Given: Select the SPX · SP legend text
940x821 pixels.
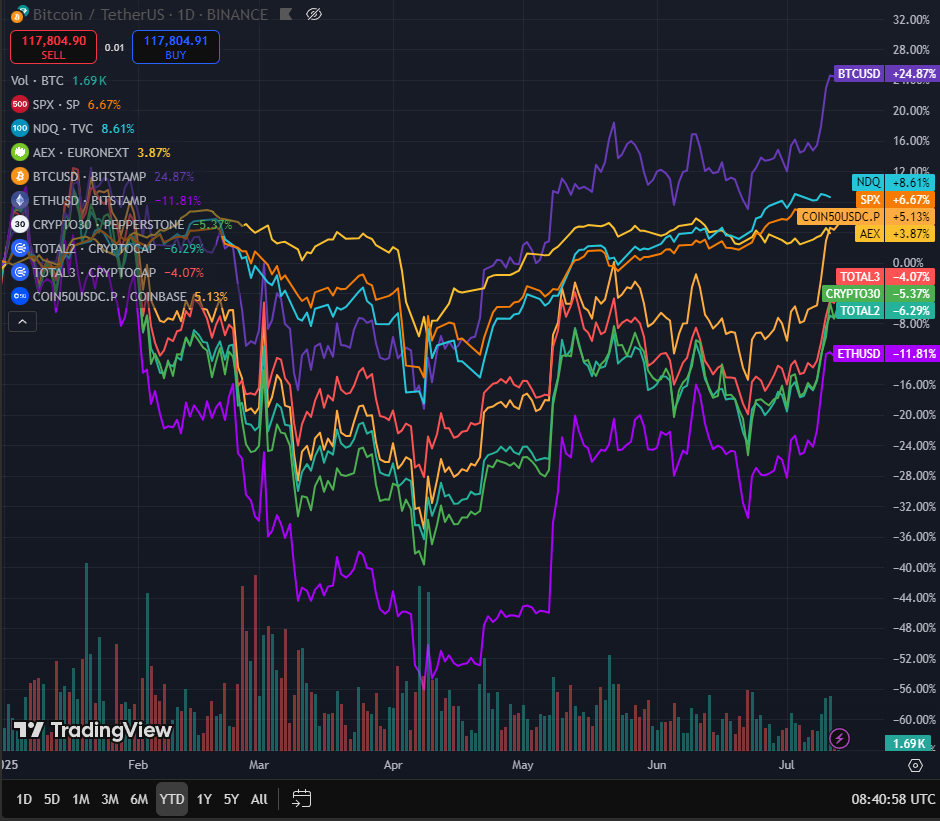Looking at the screenshot, I should coord(56,104).
